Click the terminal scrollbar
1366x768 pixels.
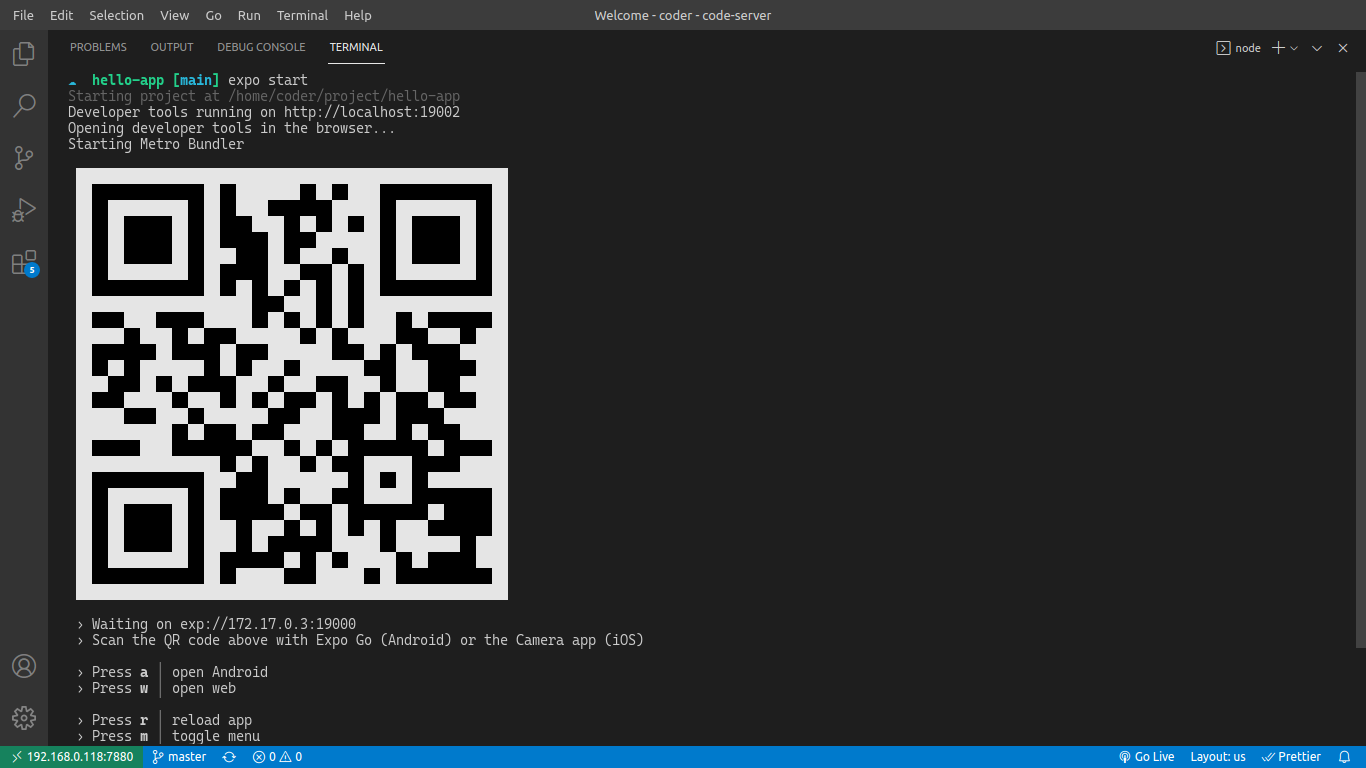click(x=1359, y=359)
